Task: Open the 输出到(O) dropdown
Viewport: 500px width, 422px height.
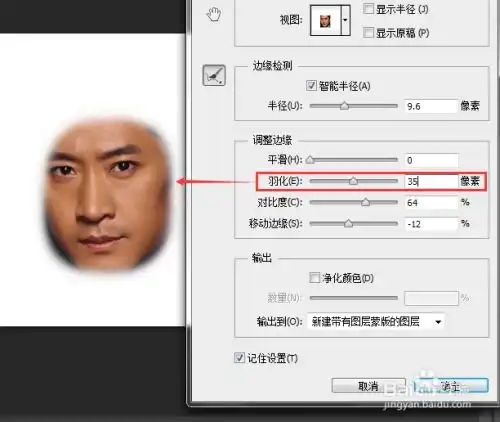Action: pos(376,322)
